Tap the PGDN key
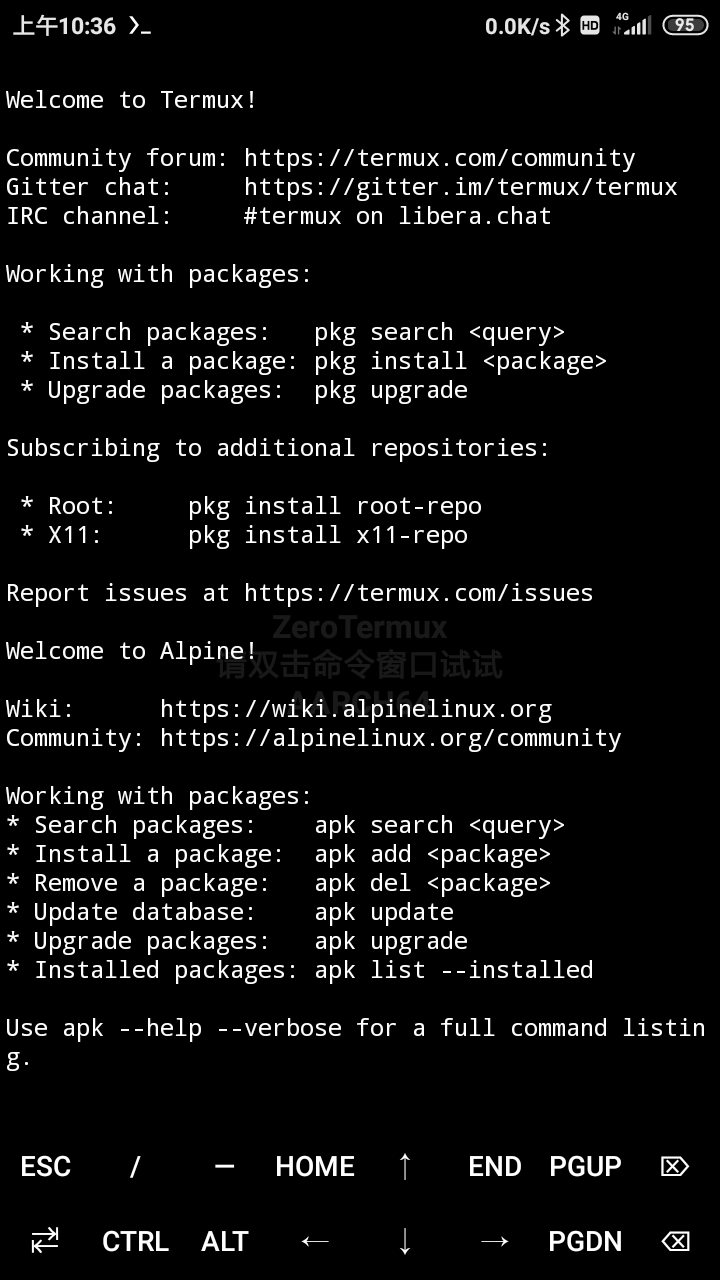Image resolution: width=720 pixels, height=1280 pixels. [585, 1242]
